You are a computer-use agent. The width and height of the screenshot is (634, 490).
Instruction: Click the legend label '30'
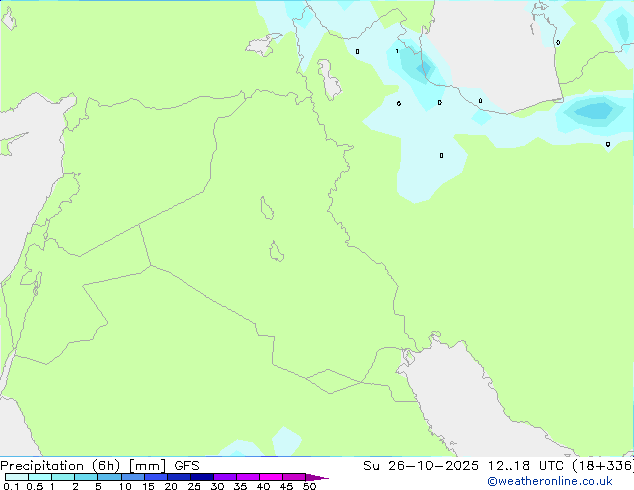tap(217, 486)
